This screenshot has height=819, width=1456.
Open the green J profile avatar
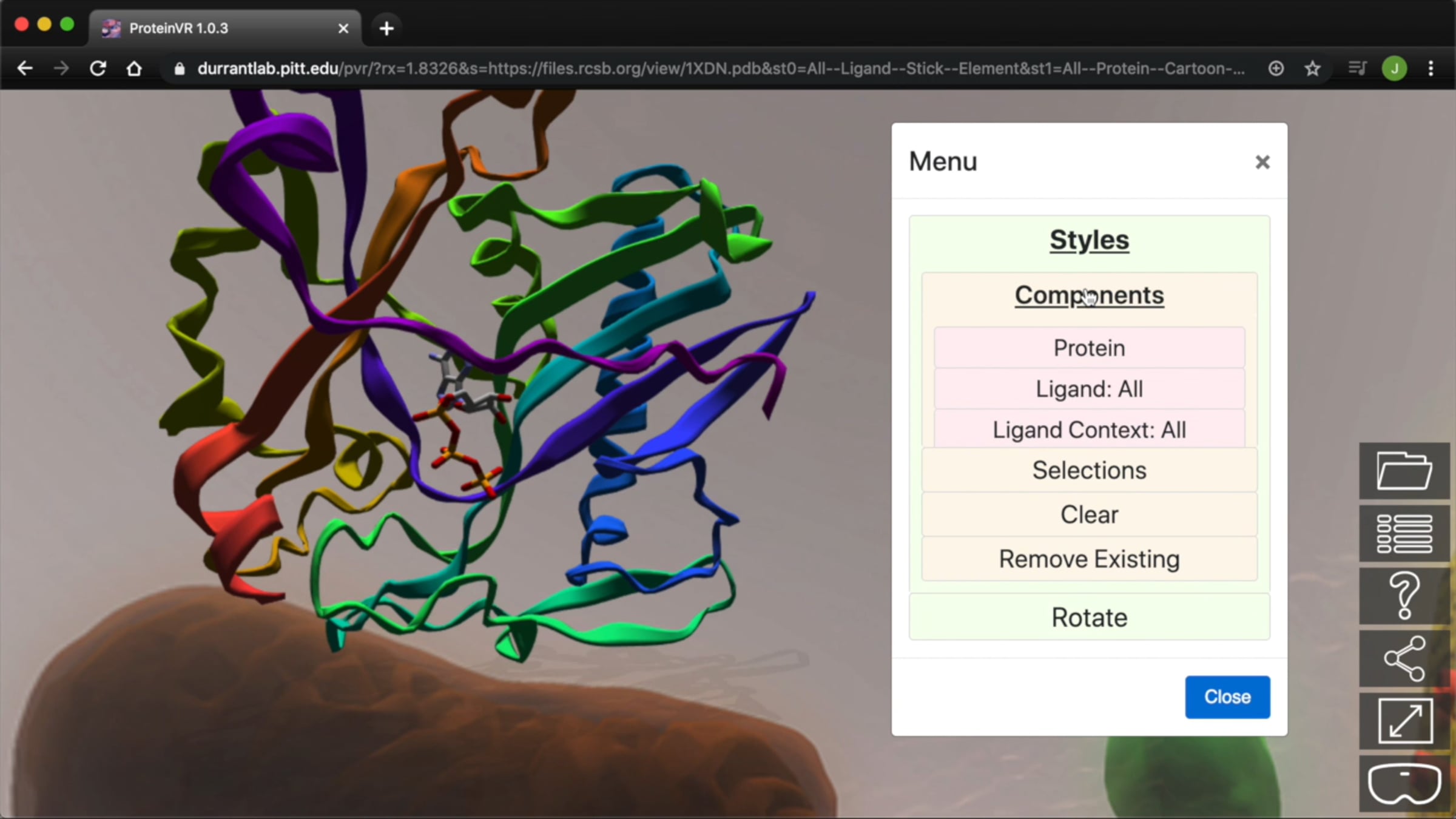click(1394, 69)
